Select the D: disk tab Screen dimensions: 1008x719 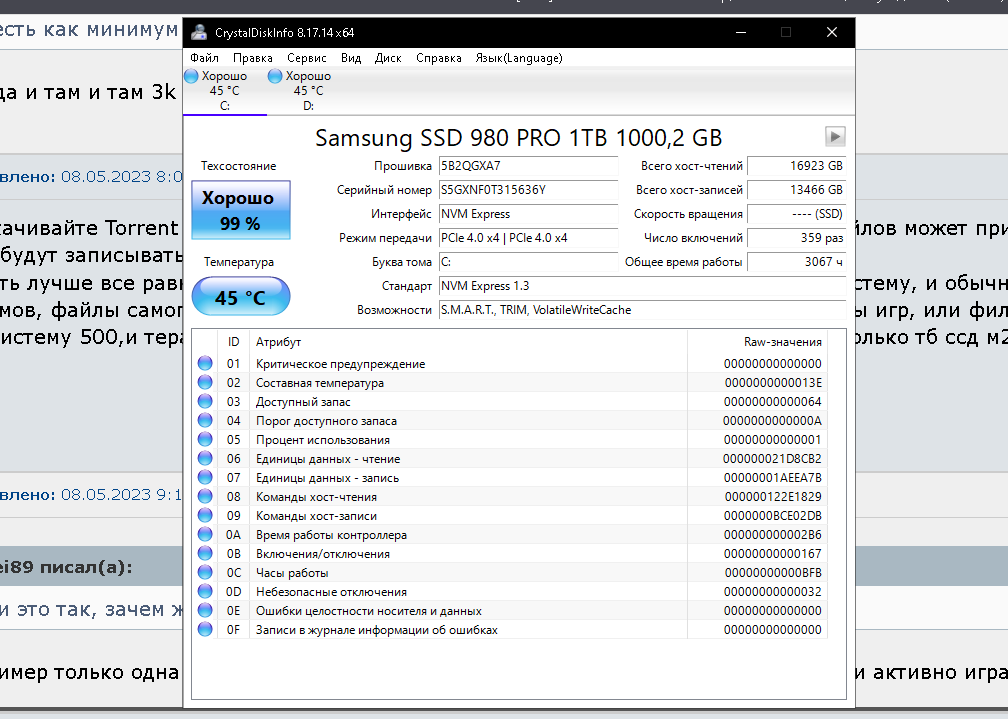309,91
